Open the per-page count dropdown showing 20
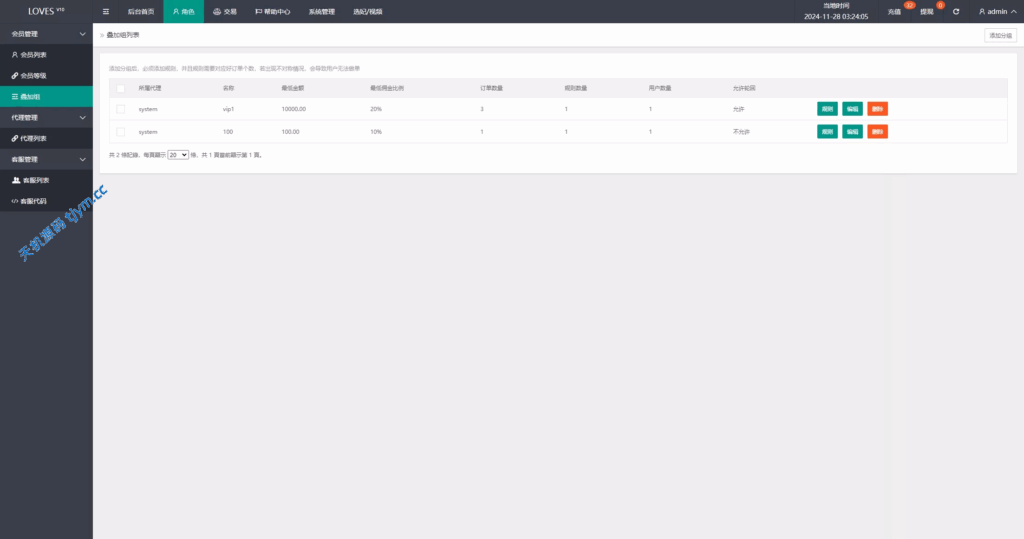The height and width of the screenshot is (539, 1024). (x=178, y=155)
